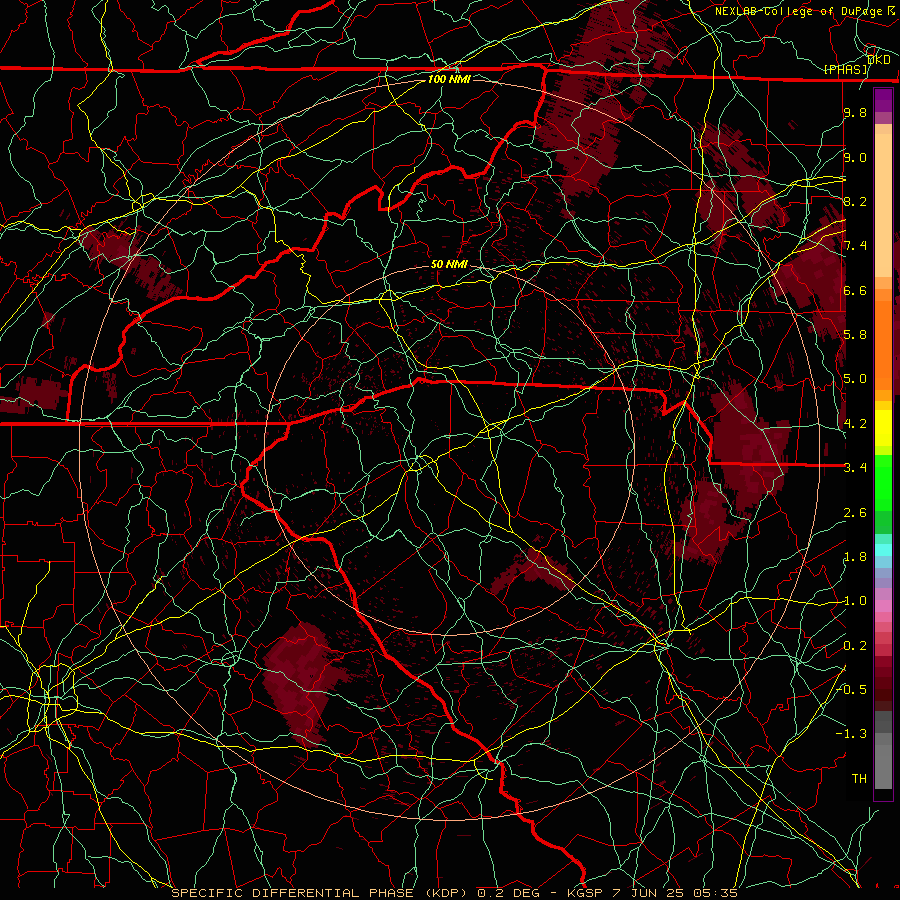This screenshot has height=900, width=900.
Task: Click the 1.0 value on color scale
Action: (x=855, y=601)
